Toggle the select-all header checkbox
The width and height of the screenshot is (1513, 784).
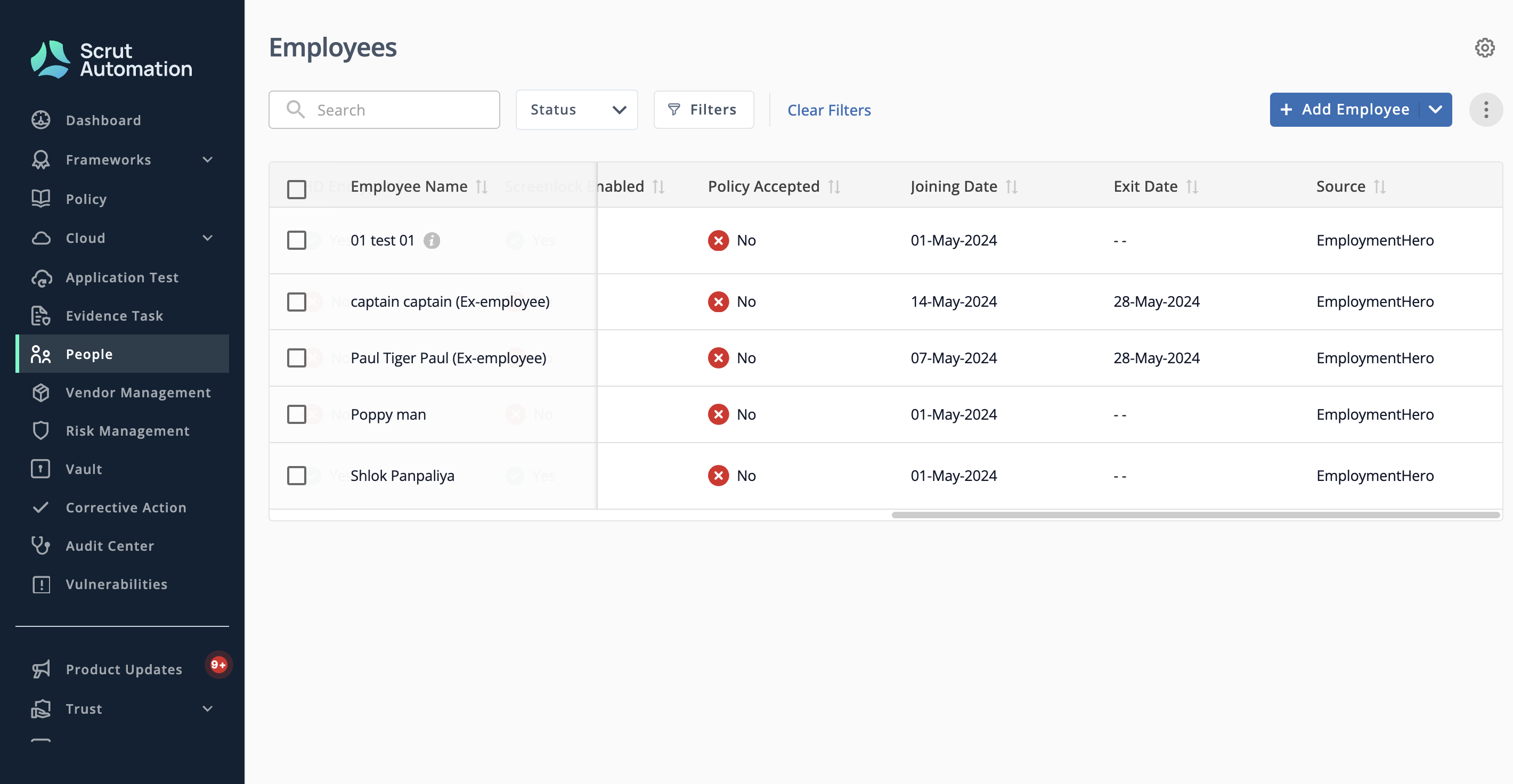(x=297, y=189)
